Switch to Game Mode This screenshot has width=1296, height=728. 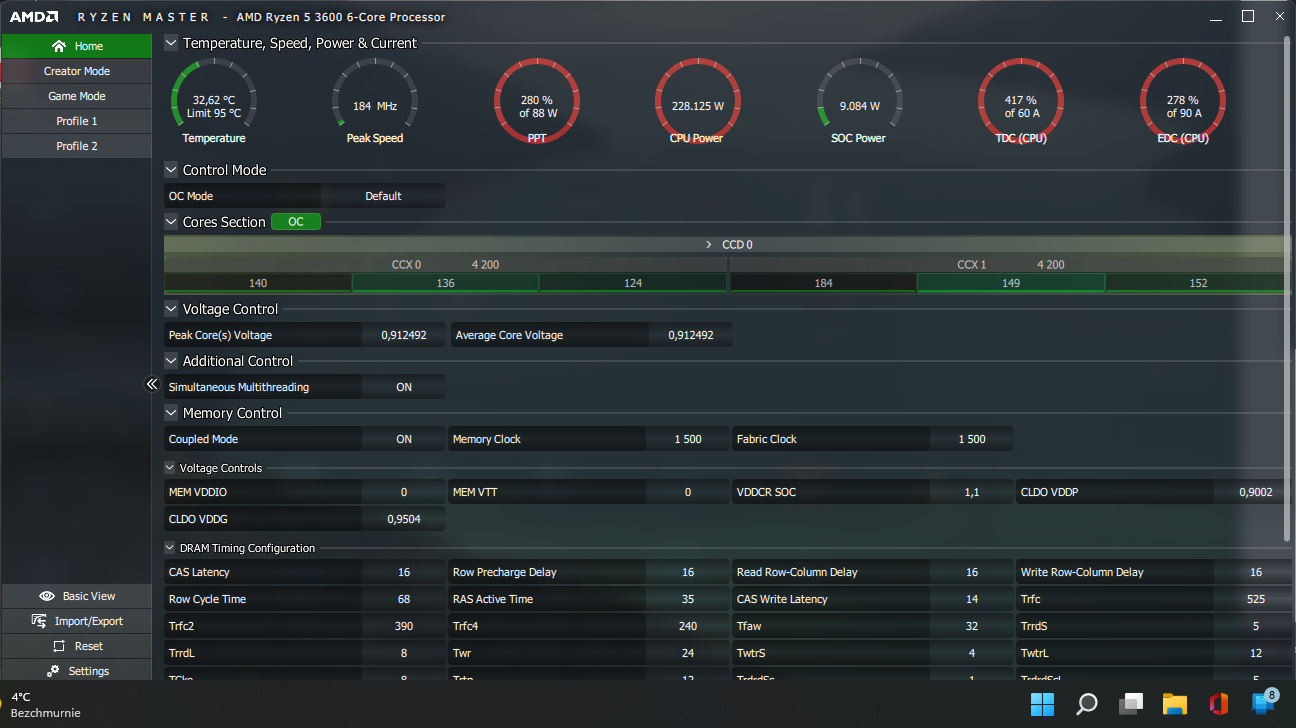tap(76, 96)
